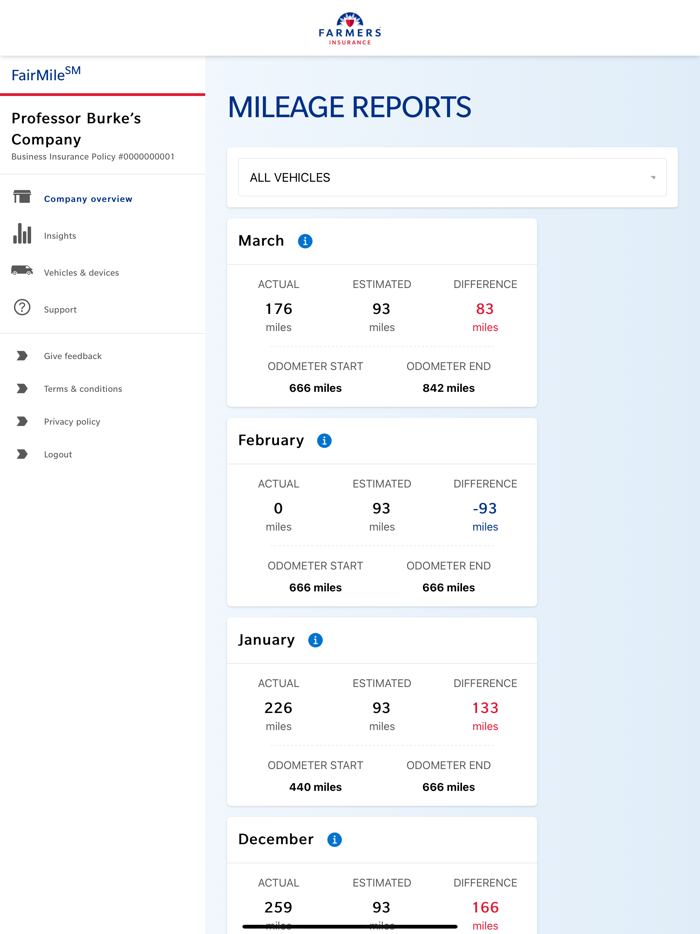Go to Insights menu item

tap(60, 236)
